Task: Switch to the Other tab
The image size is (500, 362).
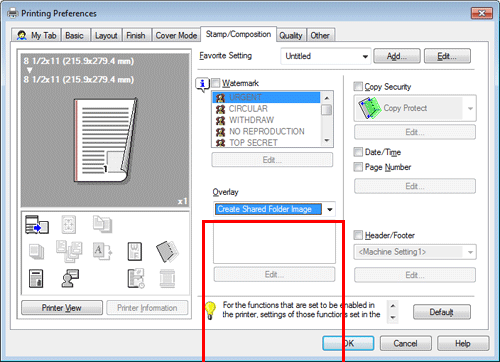Action: click(320, 35)
